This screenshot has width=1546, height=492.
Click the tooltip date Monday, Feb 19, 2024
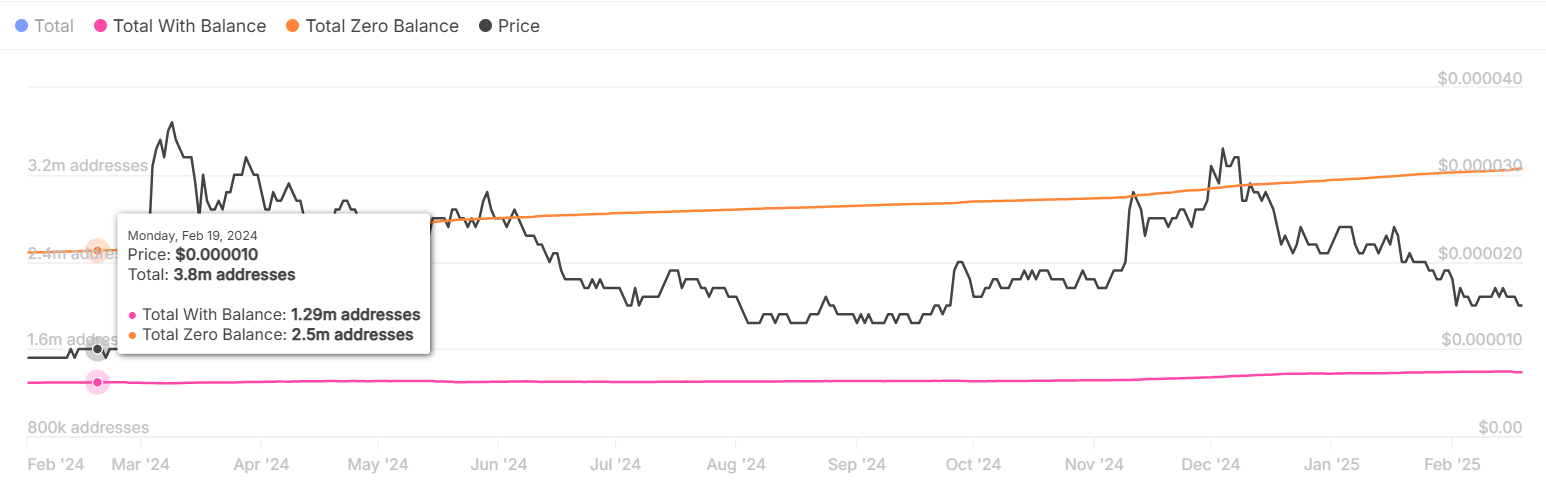tap(193, 236)
